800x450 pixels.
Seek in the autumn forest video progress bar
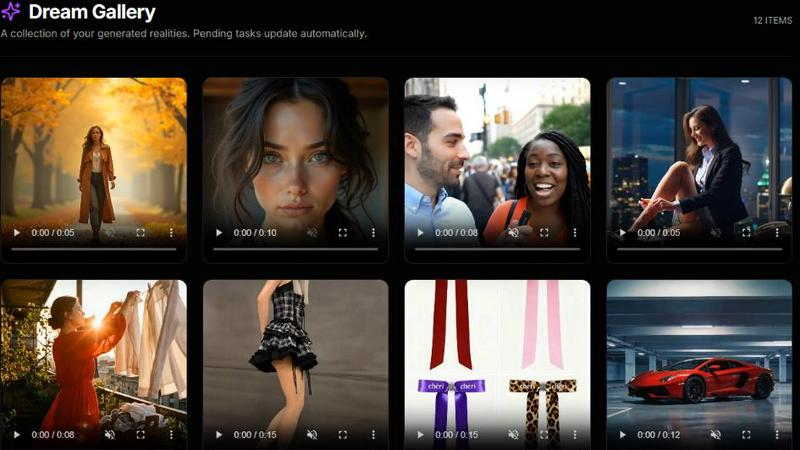coord(94,249)
